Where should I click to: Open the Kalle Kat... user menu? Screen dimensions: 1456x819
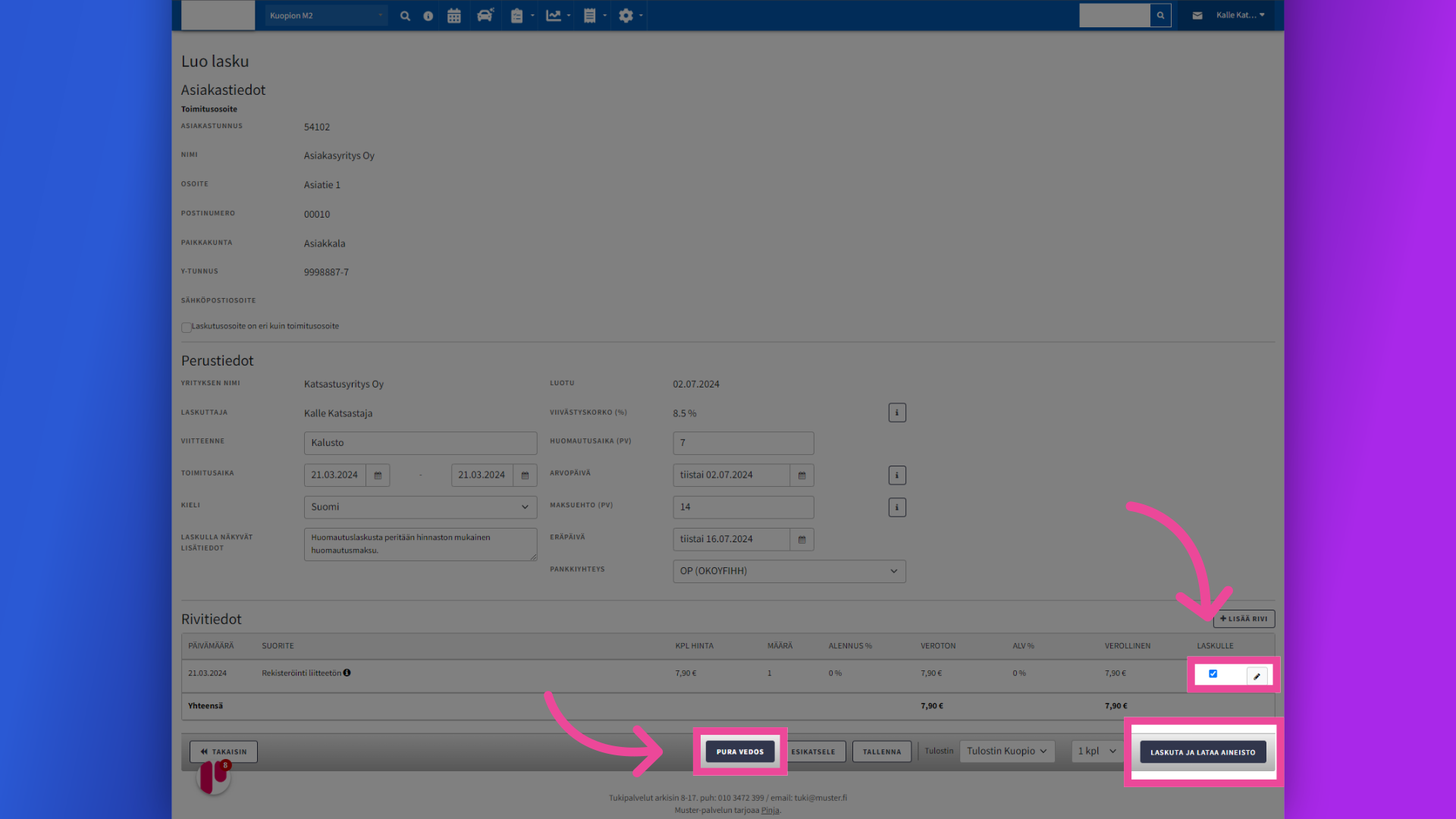(1241, 15)
